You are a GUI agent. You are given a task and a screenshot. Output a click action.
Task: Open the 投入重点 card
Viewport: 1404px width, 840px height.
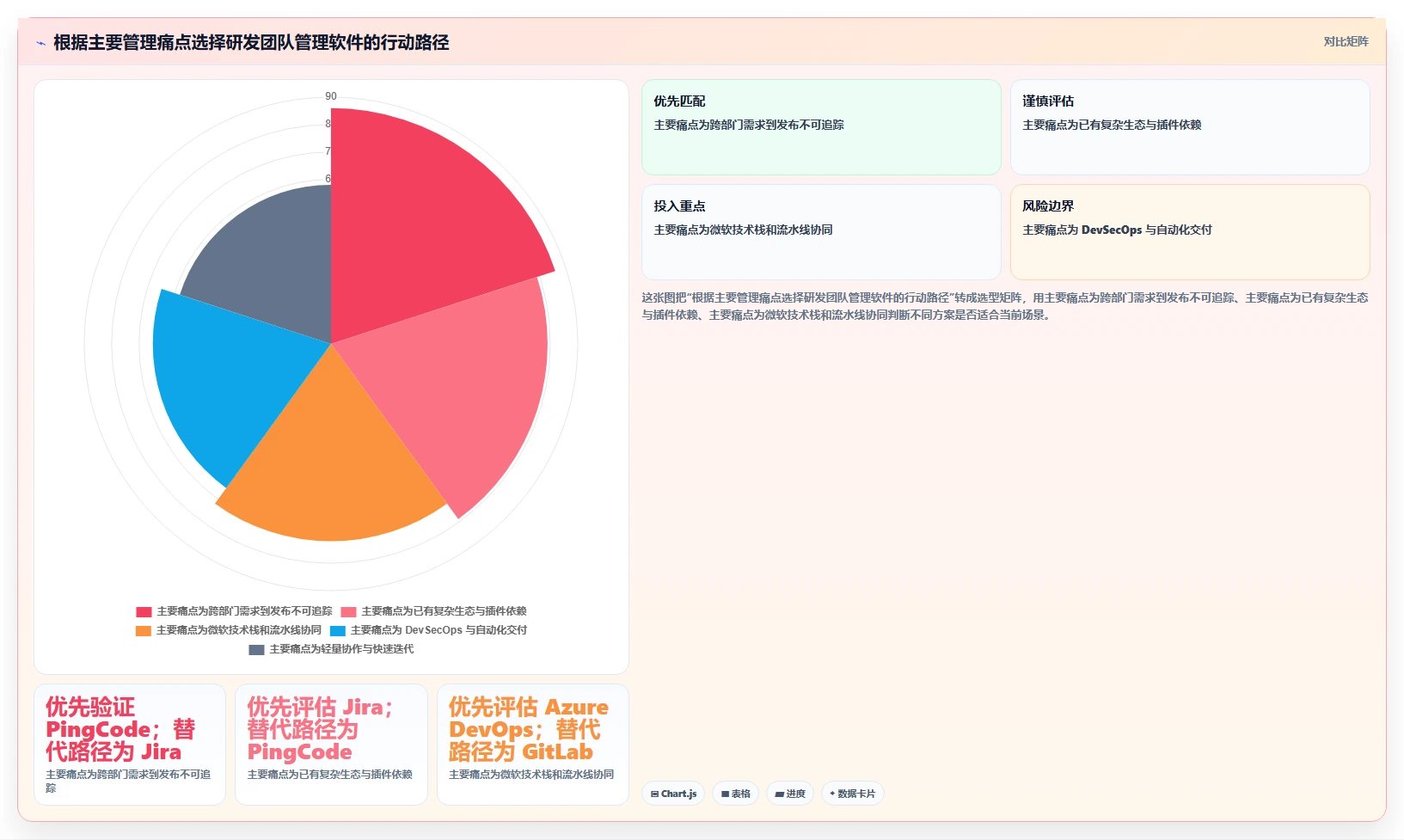tap(821, 232)
